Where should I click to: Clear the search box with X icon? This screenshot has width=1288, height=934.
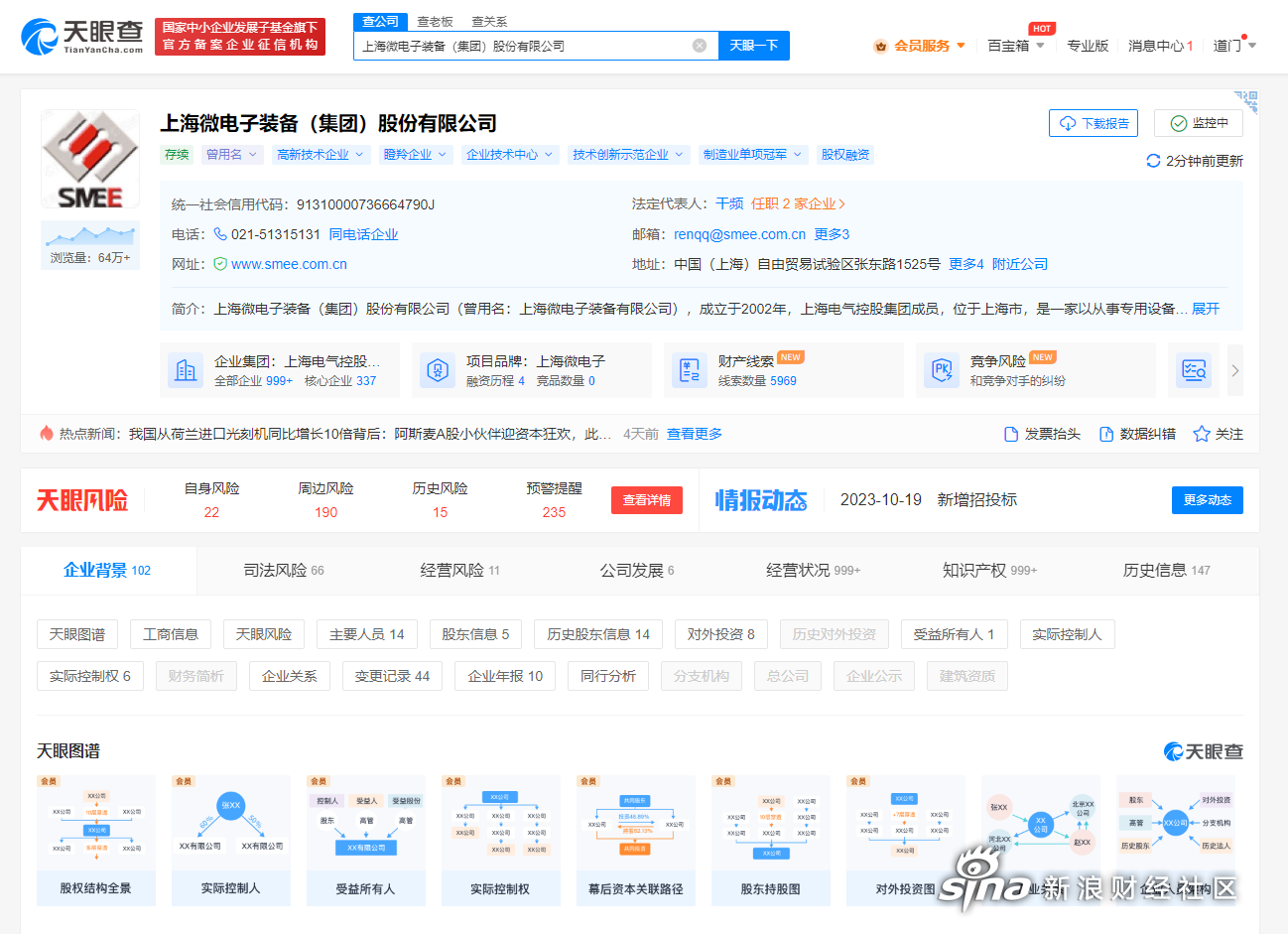pos(700,46)
